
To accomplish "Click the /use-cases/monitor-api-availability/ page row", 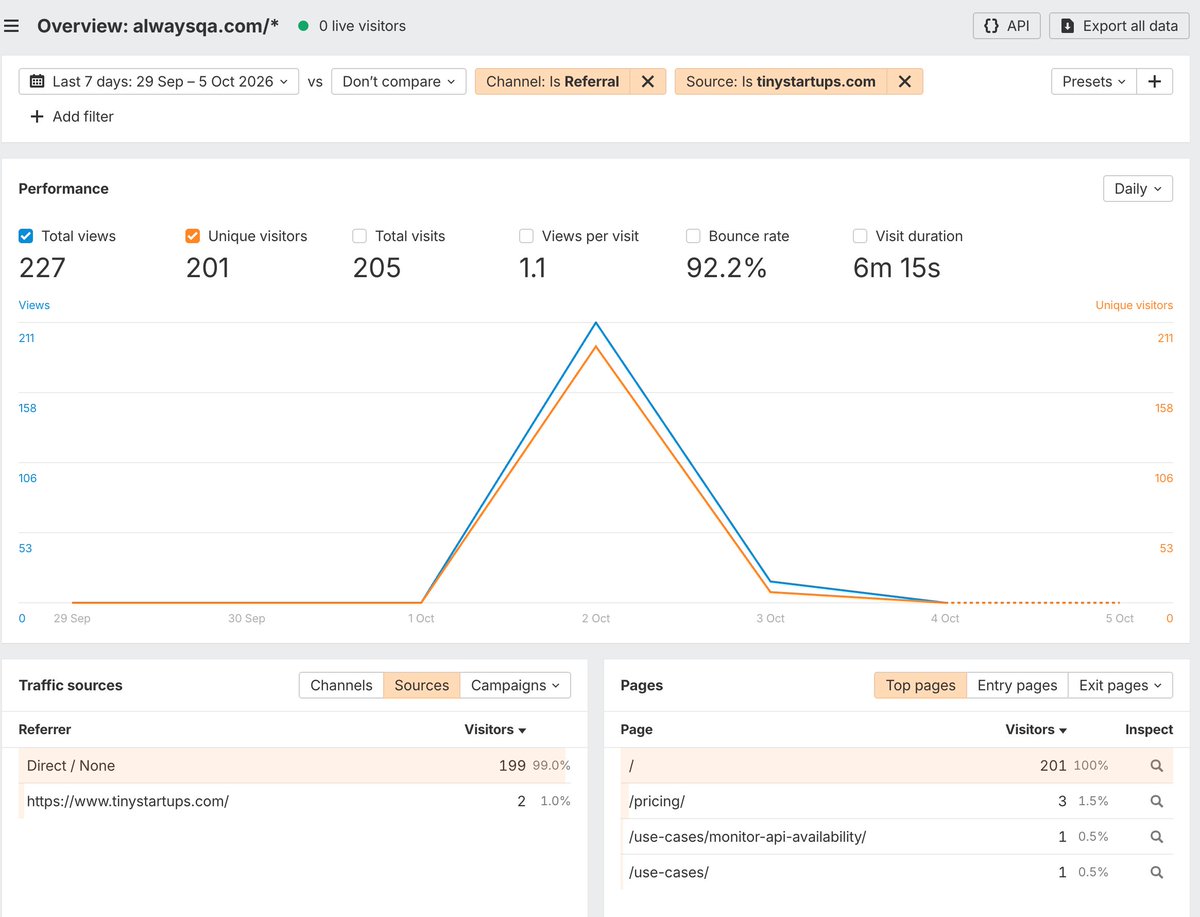I will point(896,837).
